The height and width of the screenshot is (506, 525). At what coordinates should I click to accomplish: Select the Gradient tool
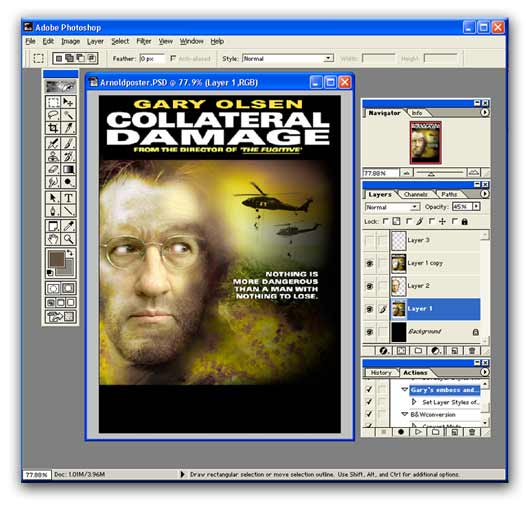[x=69, y=169]
